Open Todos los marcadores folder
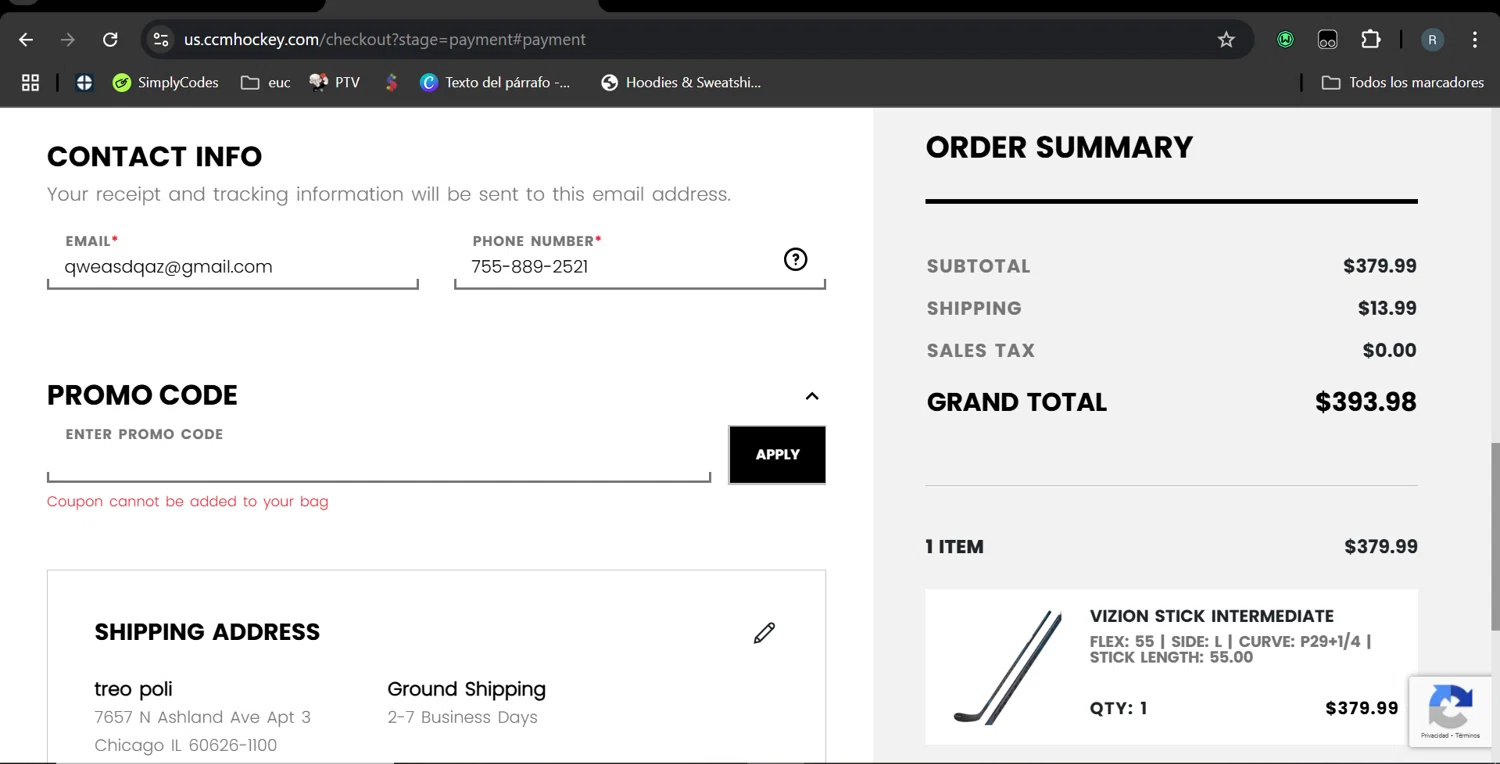1500x764 pixels. [1403, 83]
